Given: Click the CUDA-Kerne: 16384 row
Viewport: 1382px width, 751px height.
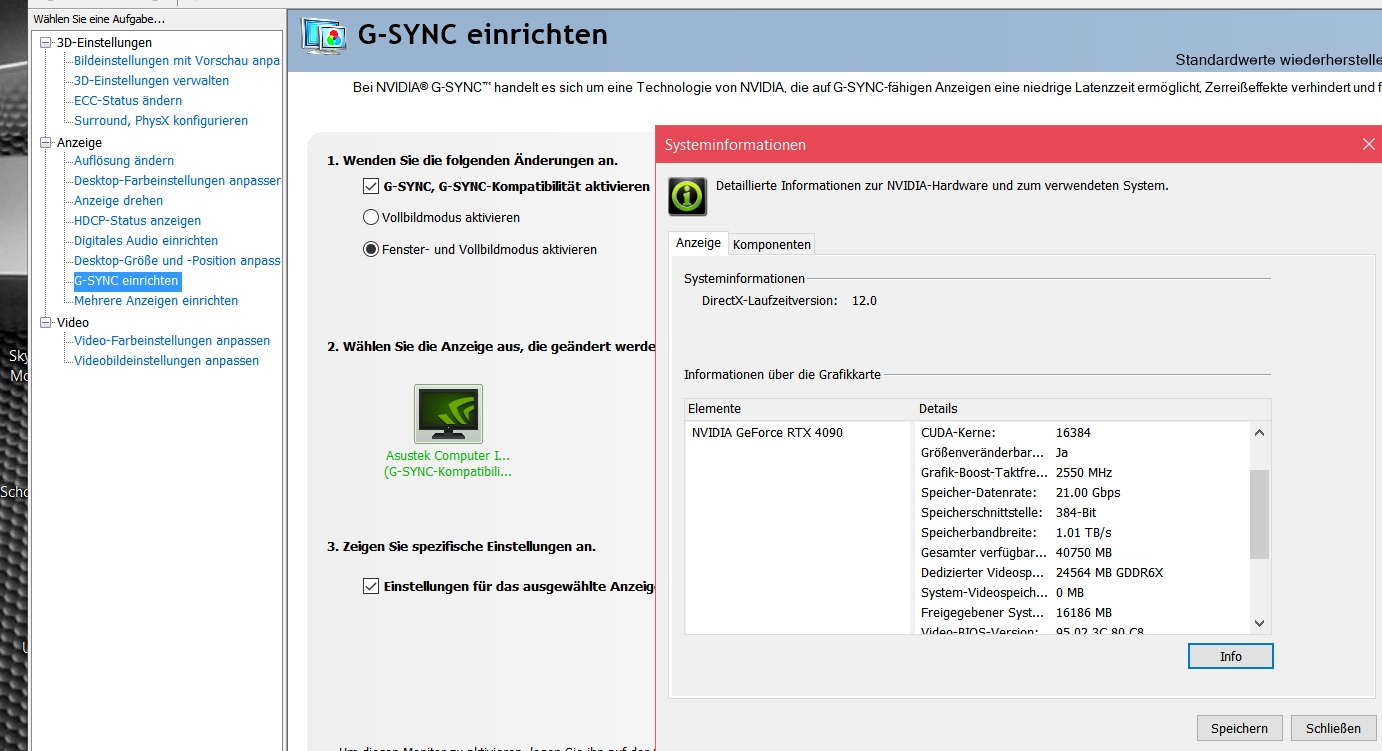Looking at the screenshot, I should click(1083, 433).
